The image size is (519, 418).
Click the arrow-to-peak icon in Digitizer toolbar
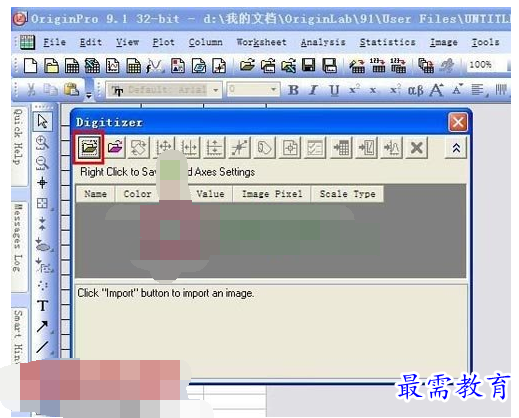[x=391, y=147]
